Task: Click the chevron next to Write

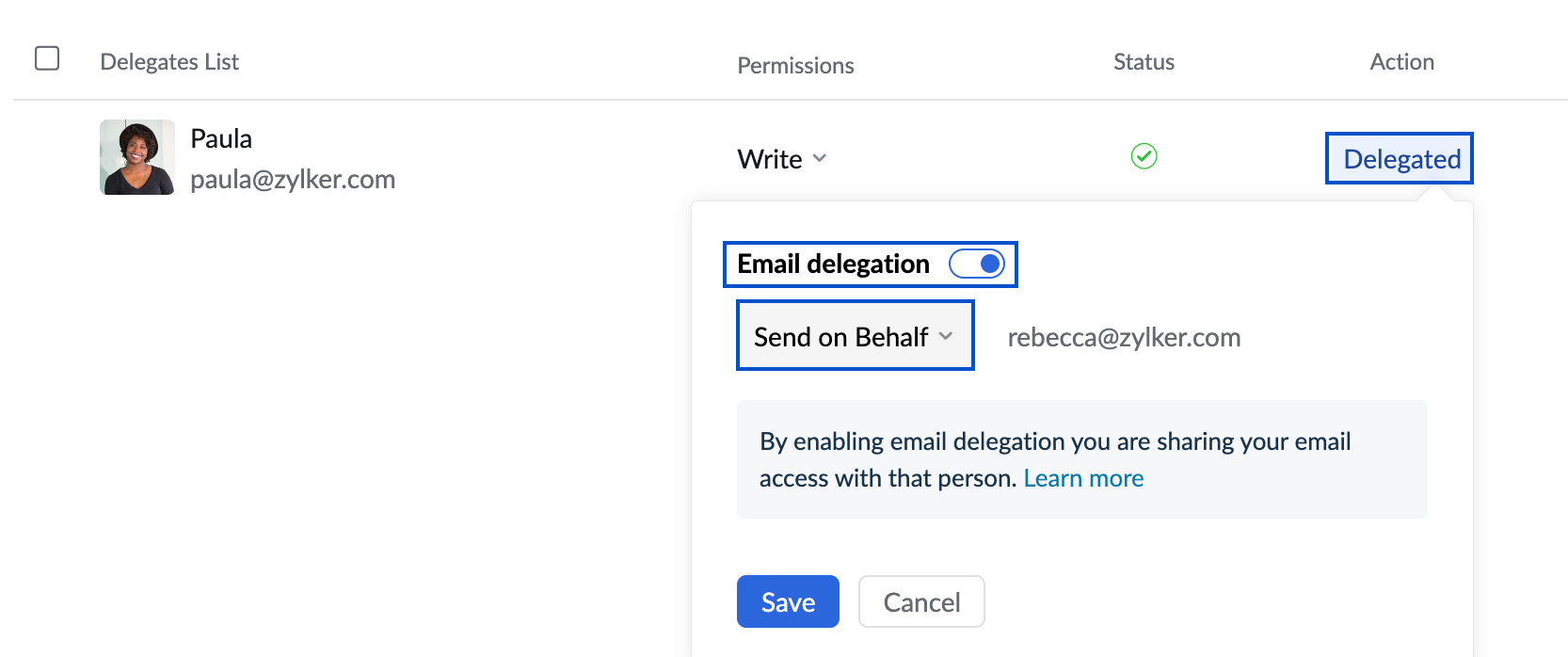Action: [820, 158]
